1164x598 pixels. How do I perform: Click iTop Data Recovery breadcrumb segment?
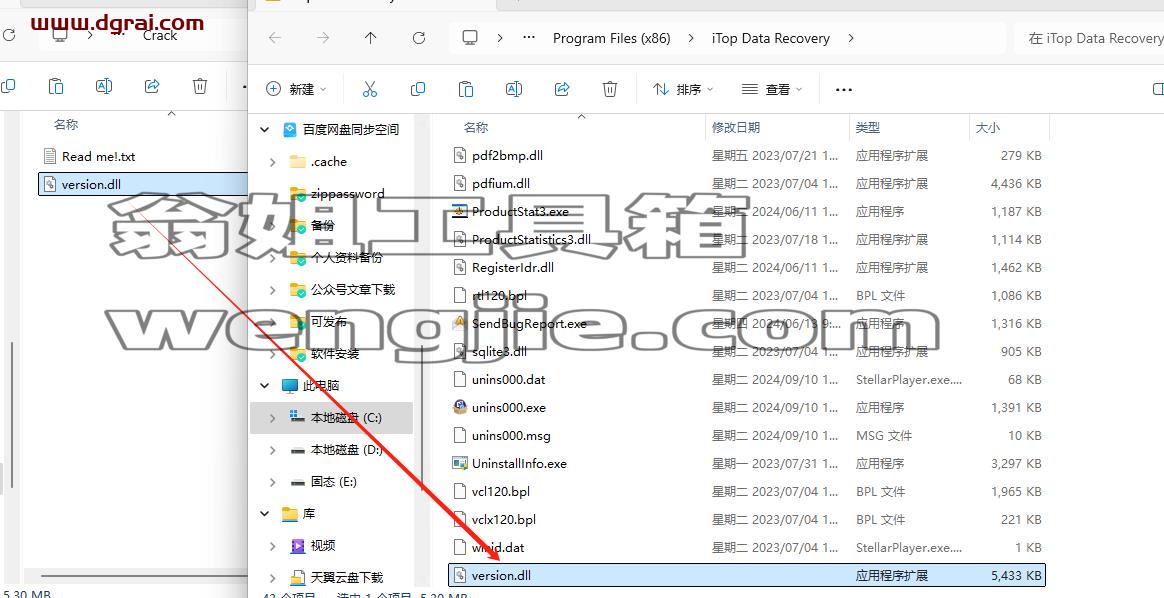771,38
